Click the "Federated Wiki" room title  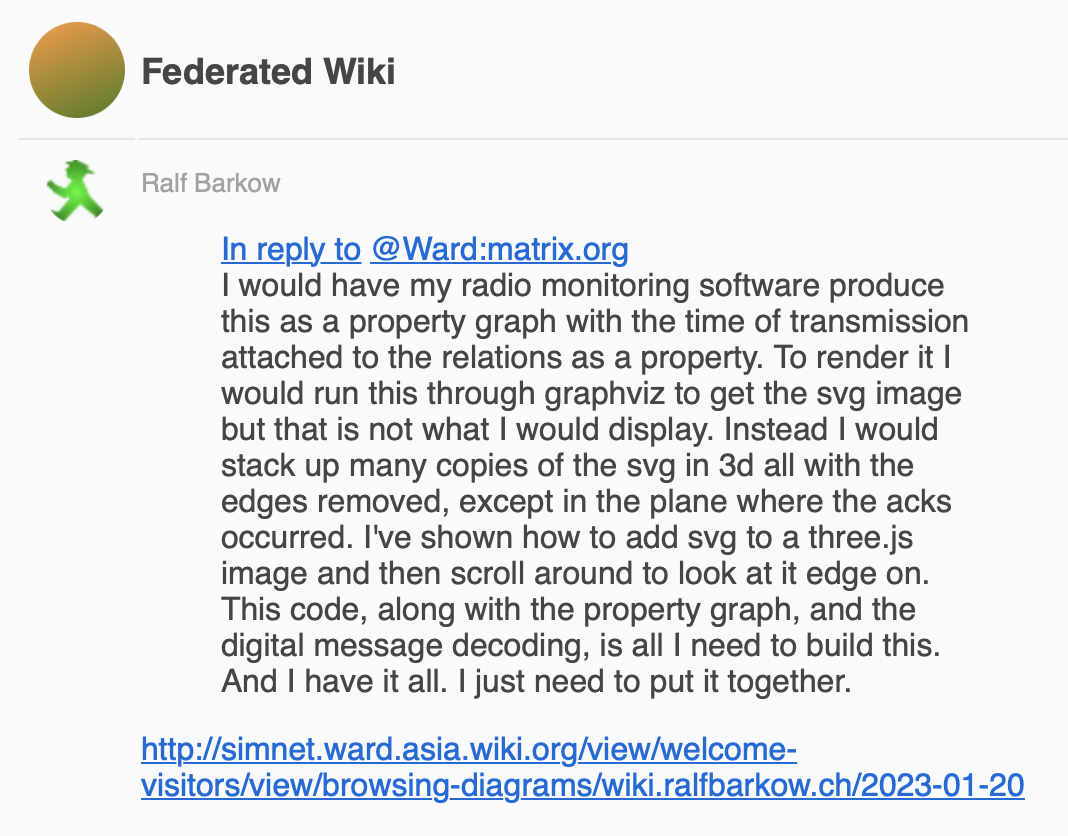[268, 72]
